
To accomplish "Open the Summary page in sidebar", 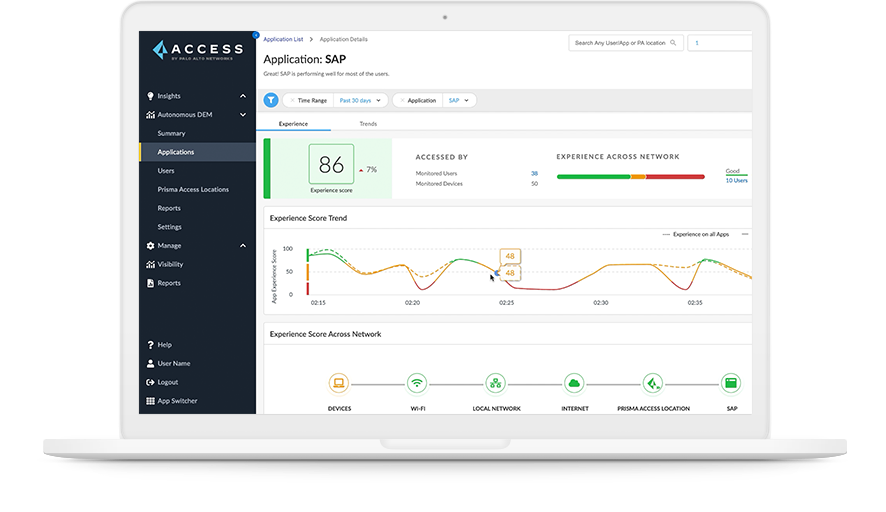I will pos(171,133).
